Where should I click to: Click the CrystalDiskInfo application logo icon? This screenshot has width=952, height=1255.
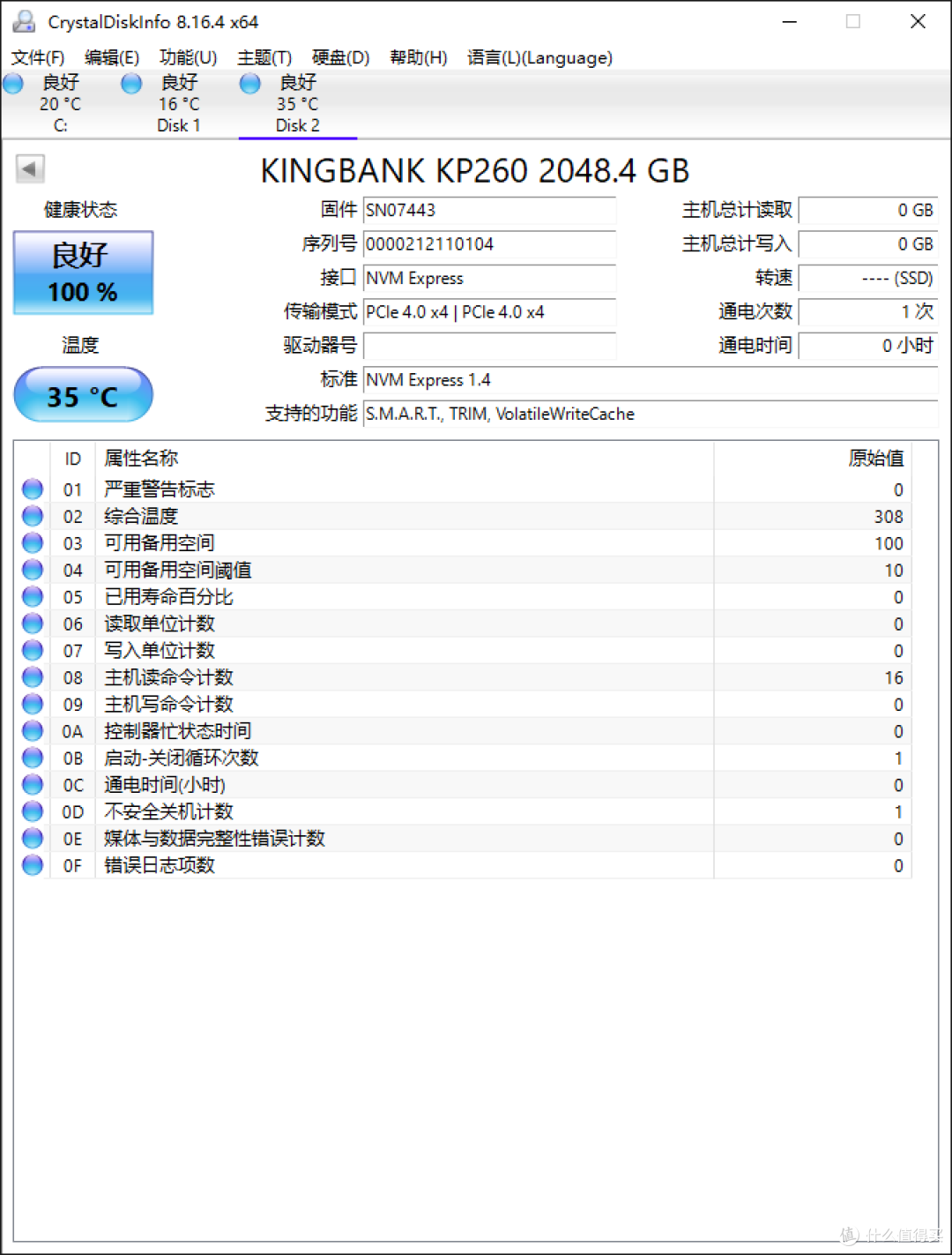pyautogui.click(x=23, y=20)
